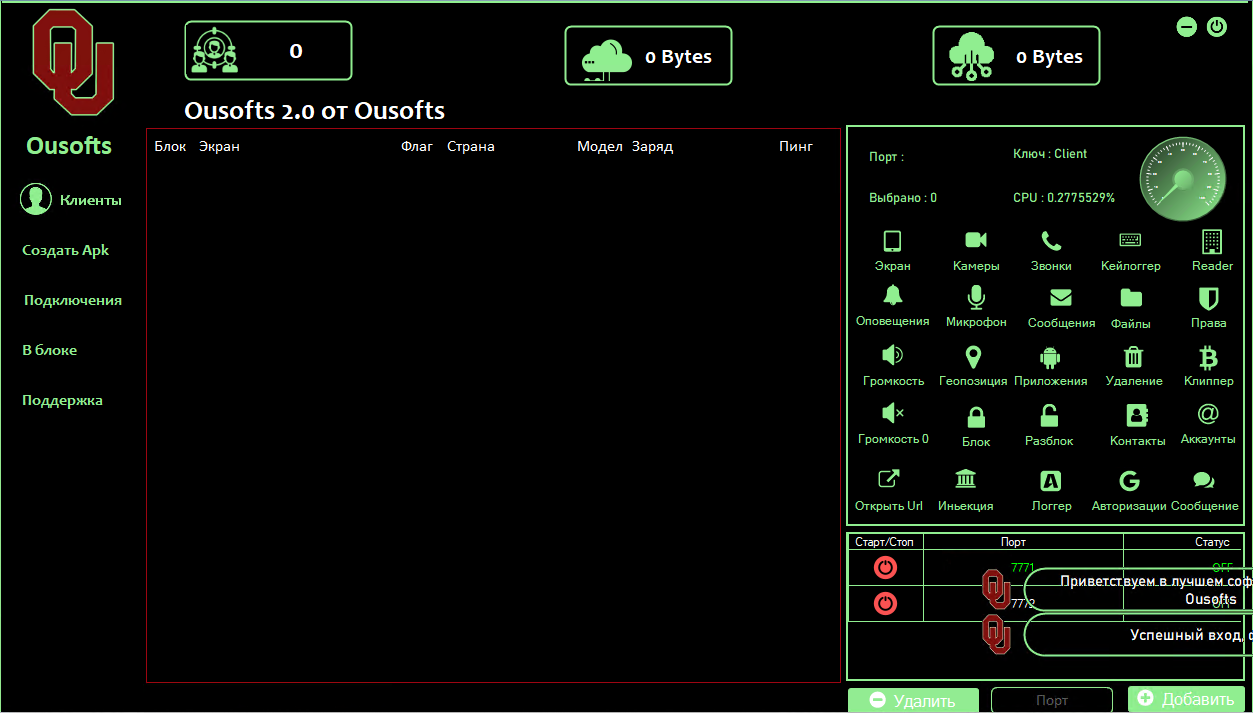This screenshot has height=713, width=1253.
Task: Select the Микрофон microphone icon
Action: click(x=976, y=296)
